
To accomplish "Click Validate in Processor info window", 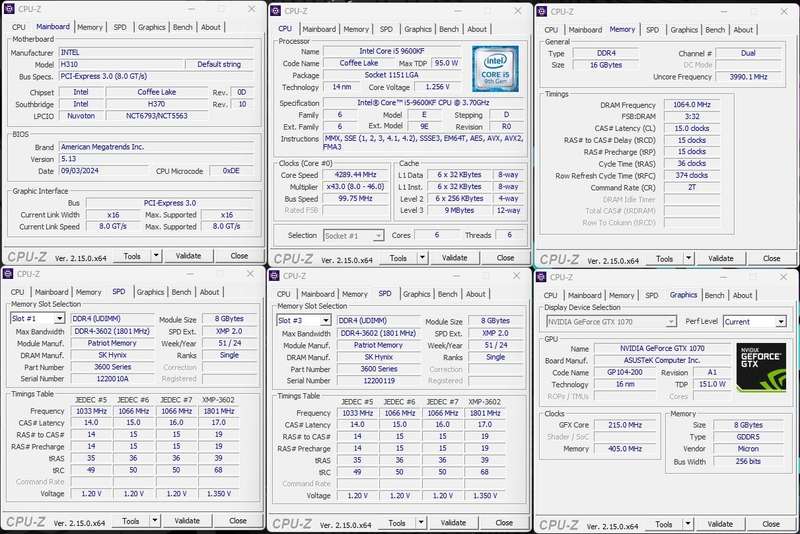I will (455, 258).
